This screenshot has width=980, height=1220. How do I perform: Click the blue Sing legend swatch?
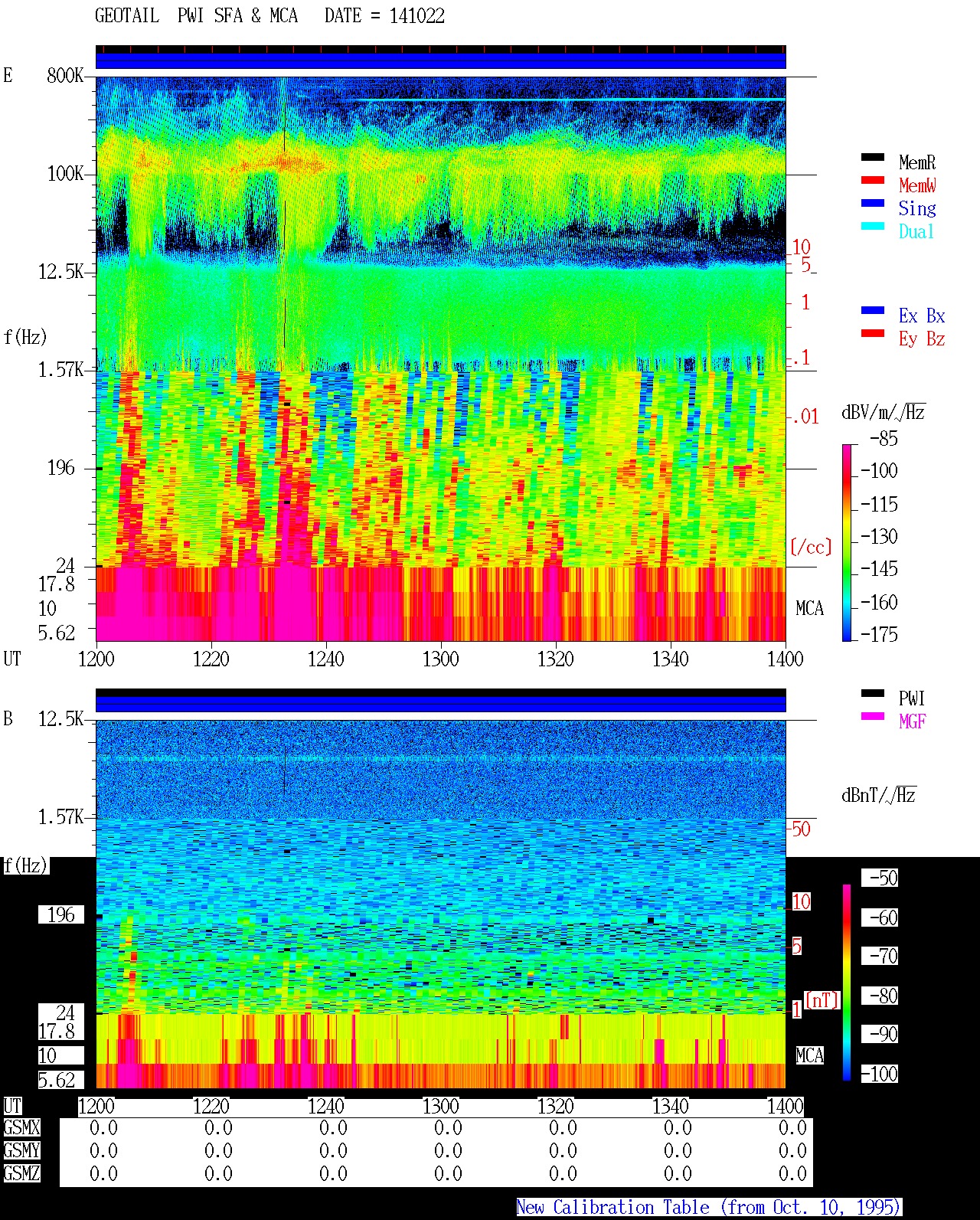[872, 203]
